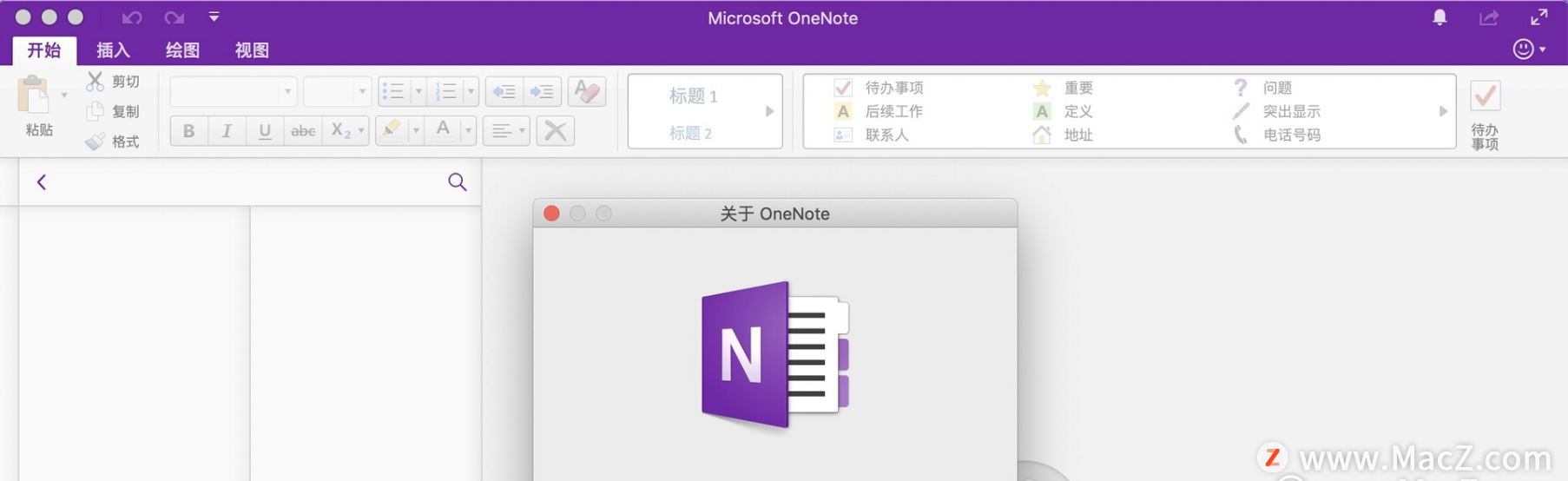Expand bullet style dropdown arrow

click(418, 91)
